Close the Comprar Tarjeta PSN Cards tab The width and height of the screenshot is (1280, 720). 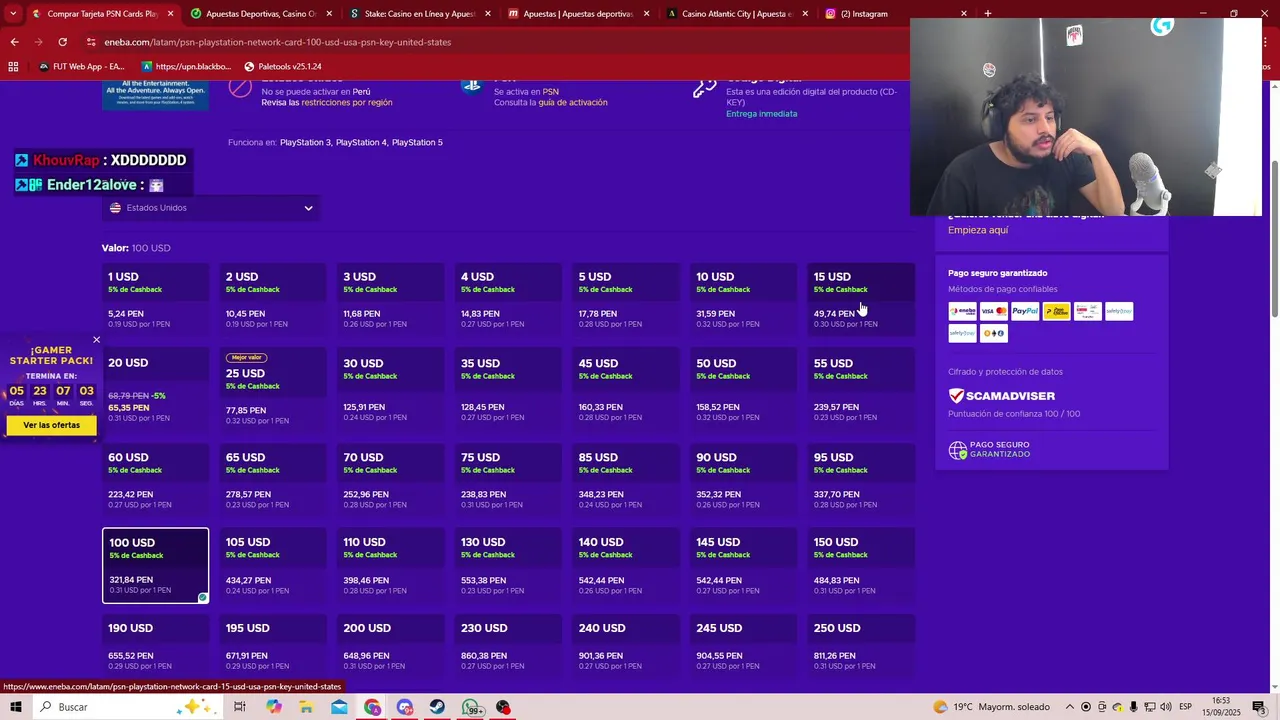[x=171, y=14]
